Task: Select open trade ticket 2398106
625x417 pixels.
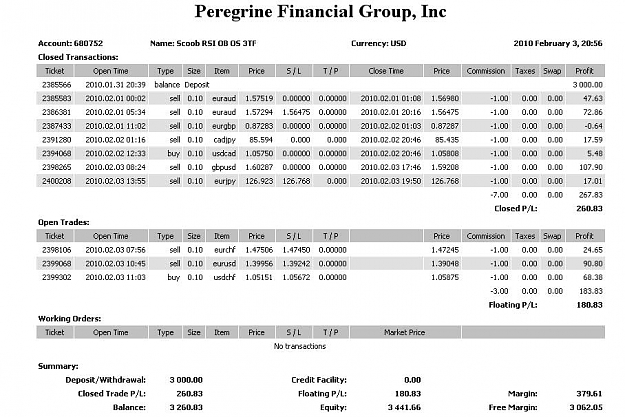Action: tap(57, 250)
